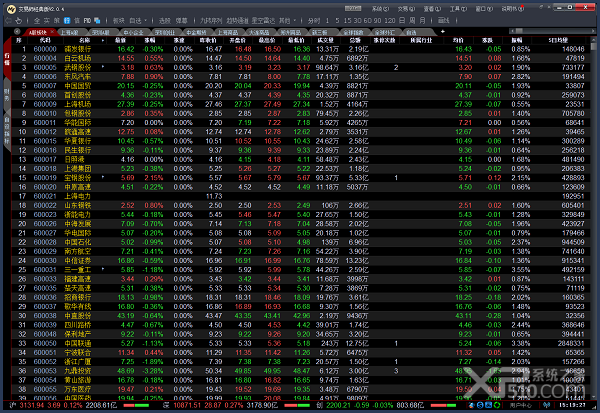Click the left arrow of horizontal scrollbar
The height and width of the screenshot is (413, 600).
click(512, 31)
